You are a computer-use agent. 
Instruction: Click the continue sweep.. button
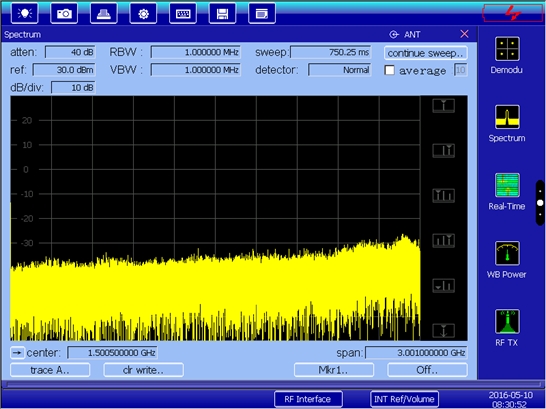[x=426, y=53]
